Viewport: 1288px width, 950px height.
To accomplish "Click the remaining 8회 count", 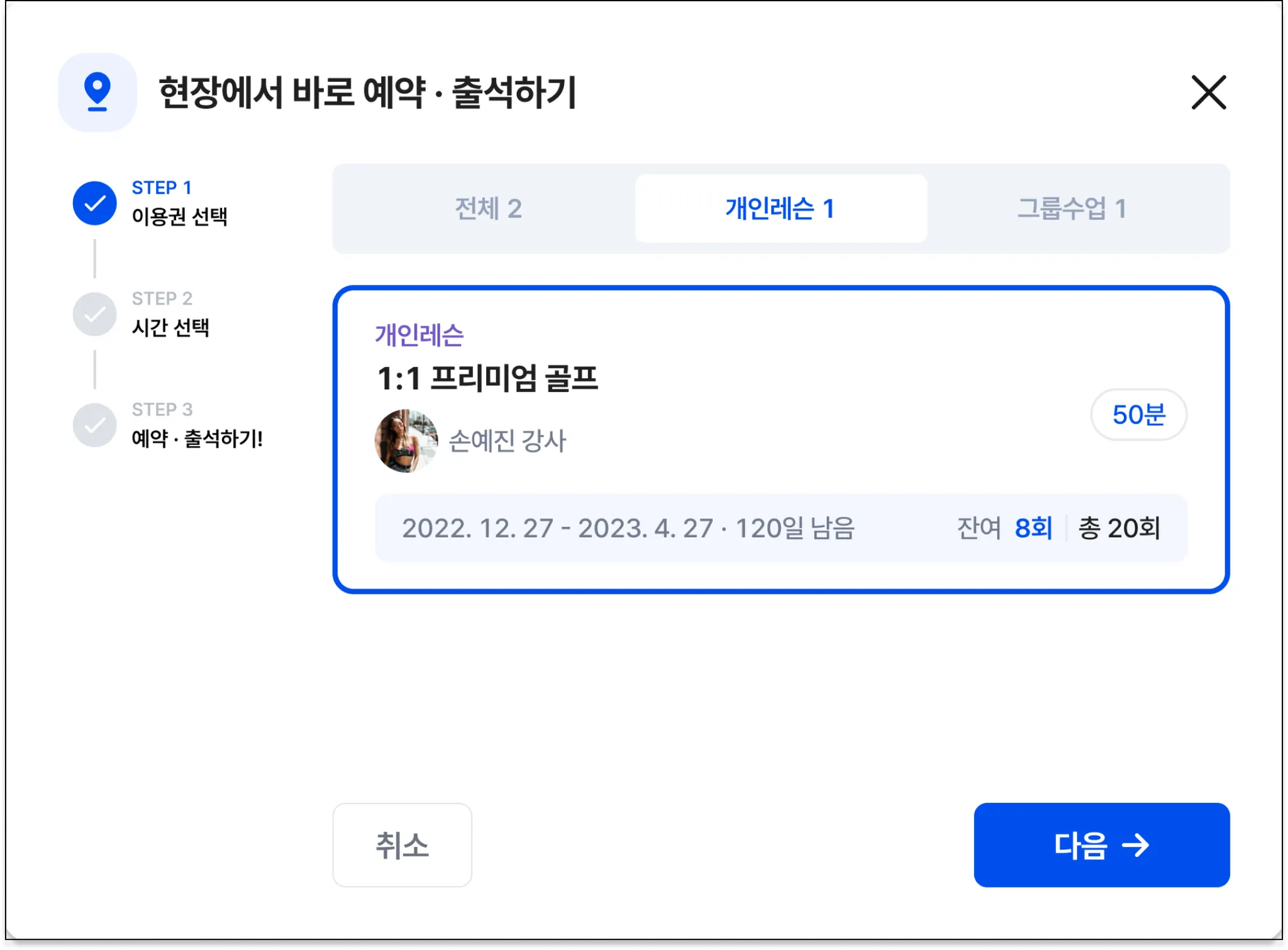I will [x=1033, y=528].
